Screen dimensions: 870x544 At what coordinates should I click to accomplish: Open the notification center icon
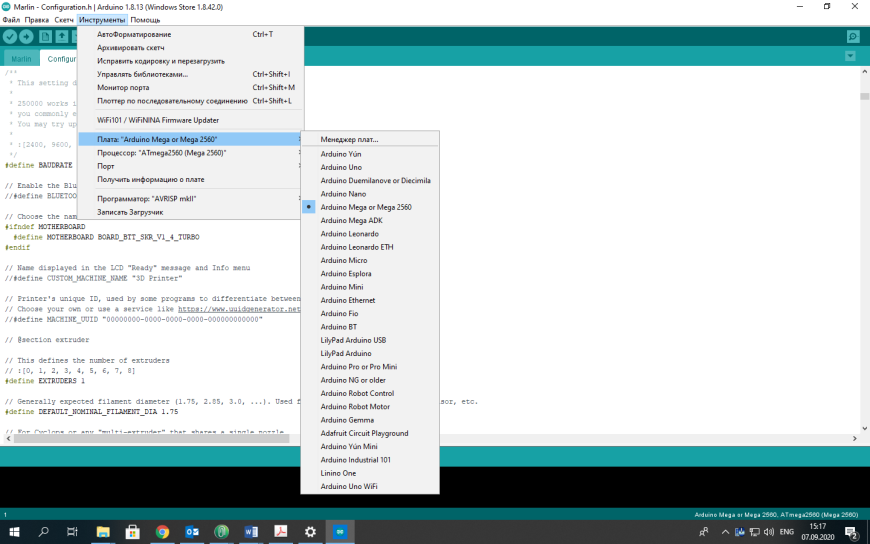[x=852, y=532]
